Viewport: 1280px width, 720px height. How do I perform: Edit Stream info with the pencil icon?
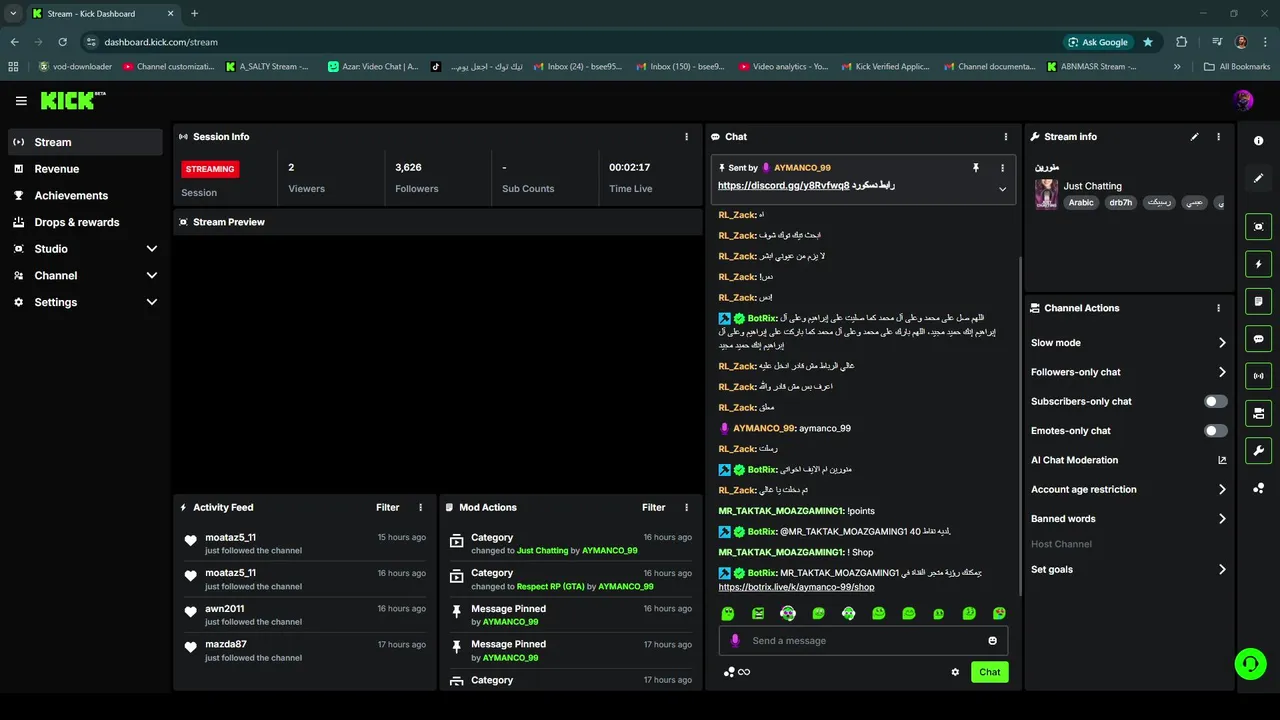coord(1194,137)
